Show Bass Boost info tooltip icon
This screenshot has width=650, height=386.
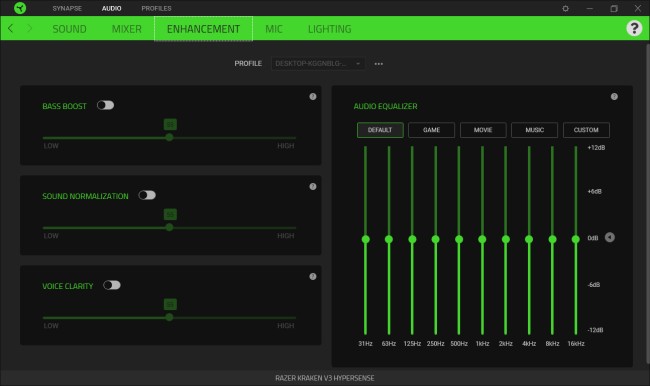pyautogui.click(x=313, y=96)
